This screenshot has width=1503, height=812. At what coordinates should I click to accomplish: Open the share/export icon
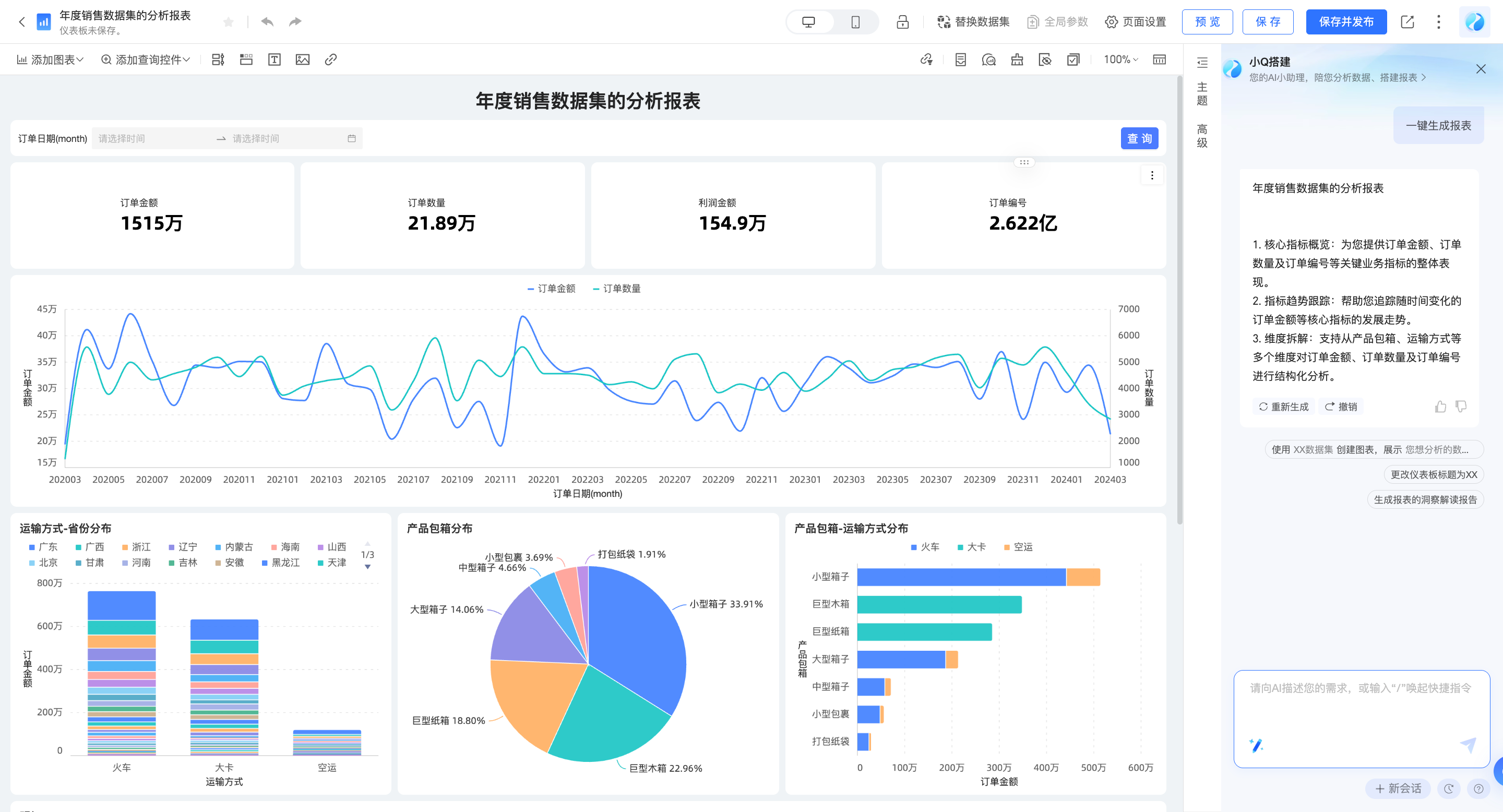click(1407, 22)
